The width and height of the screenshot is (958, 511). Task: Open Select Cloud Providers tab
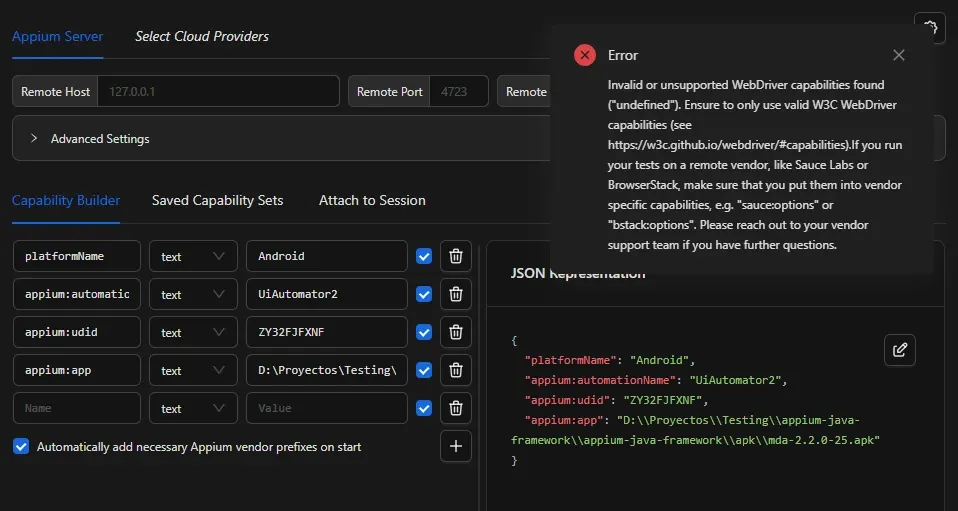pyautogui.click(x=202, y=36)
